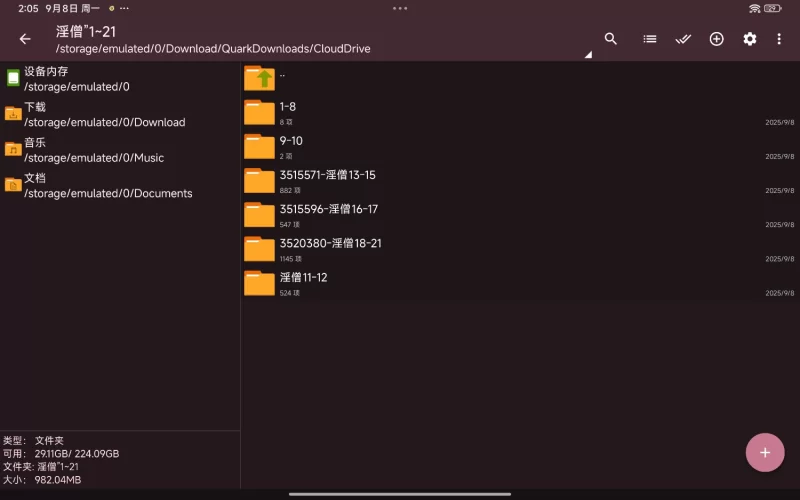Click the 设备内存 label
This screenshot has height=500, width=800.
coord(46,71)
